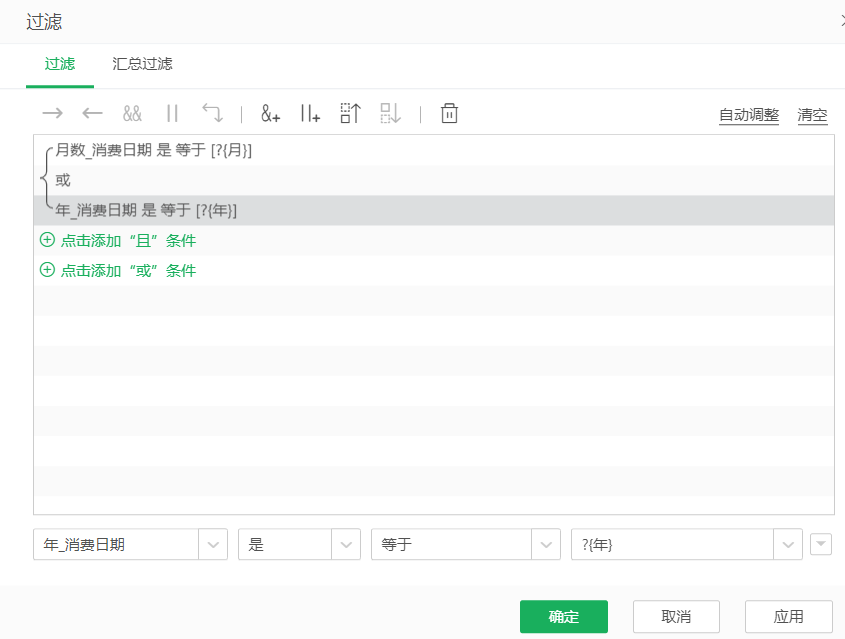Click the 是 combo box field
Image resolution: width=845 pixels, height=639 pixels.
[x=299, y=545]
